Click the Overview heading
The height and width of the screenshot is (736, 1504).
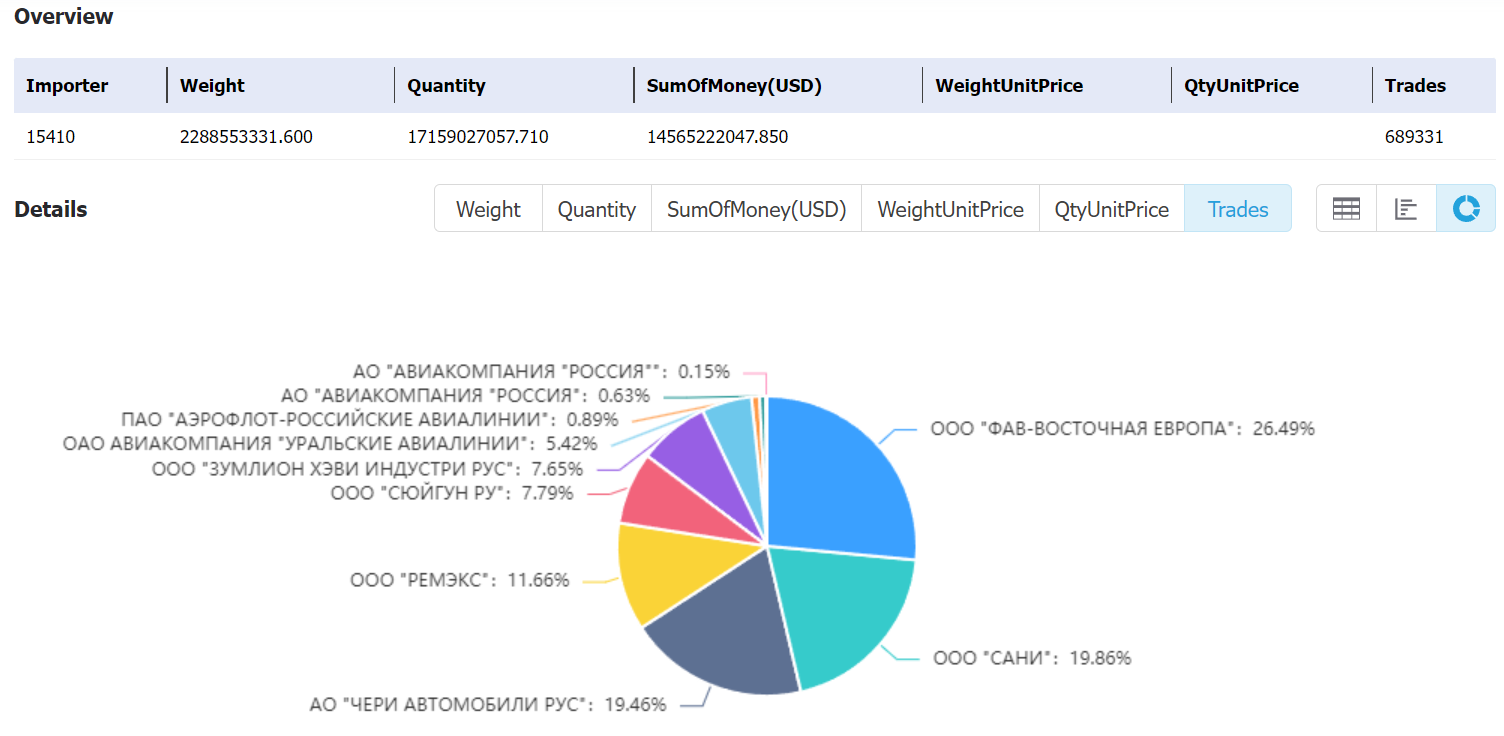click(64, 17)
